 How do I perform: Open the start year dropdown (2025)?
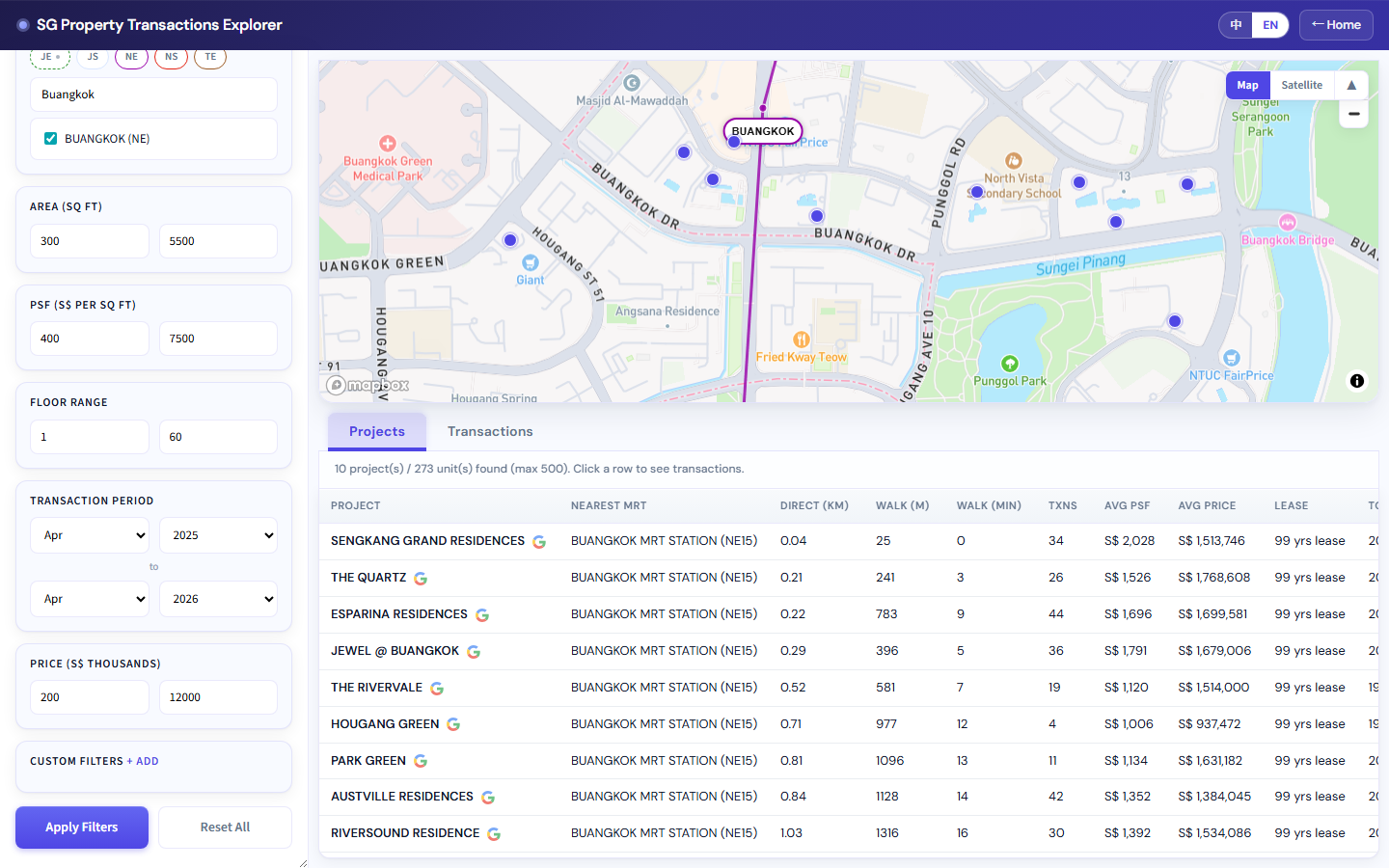point(218,535)
